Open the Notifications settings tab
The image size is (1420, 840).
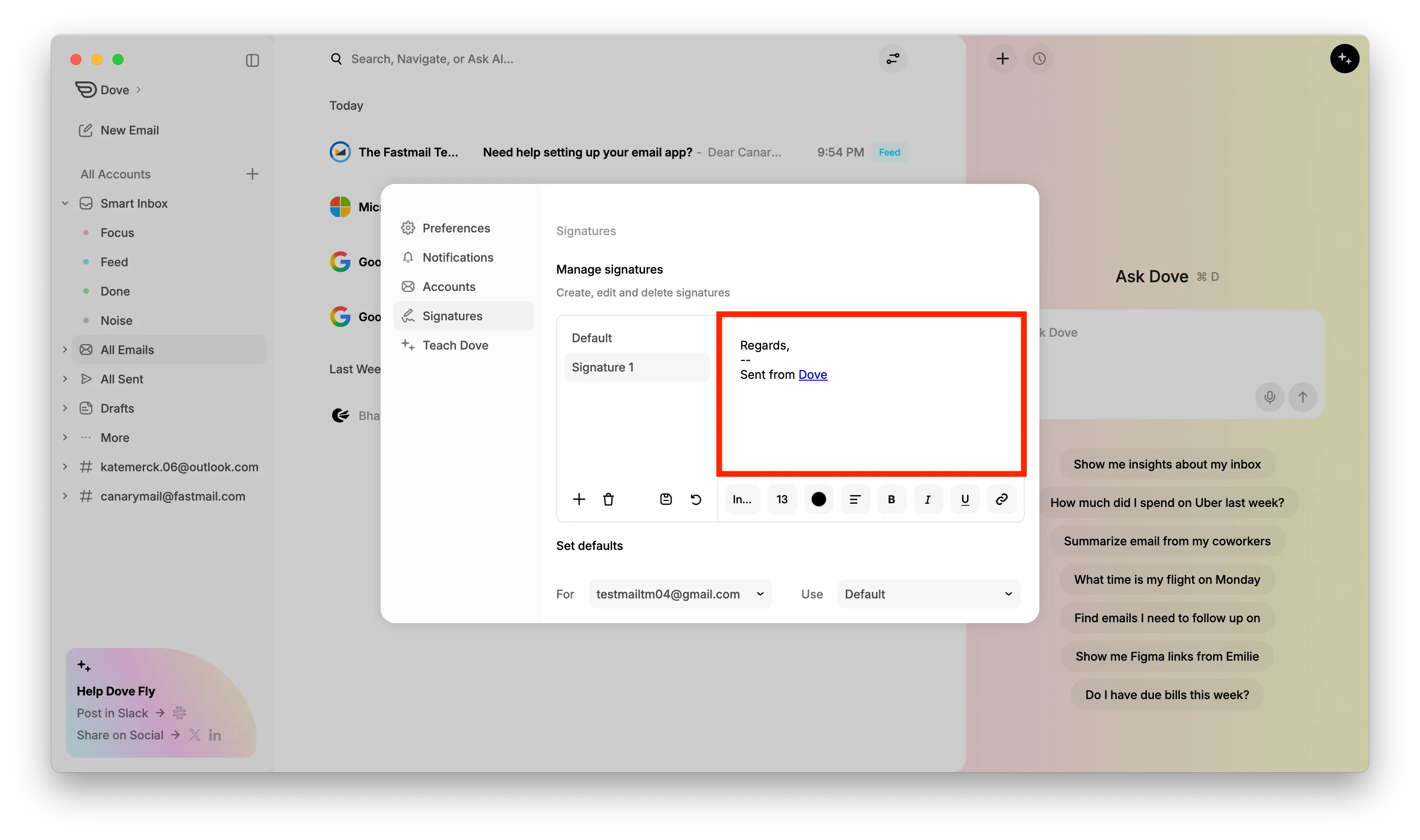click(x=457, y=258)
